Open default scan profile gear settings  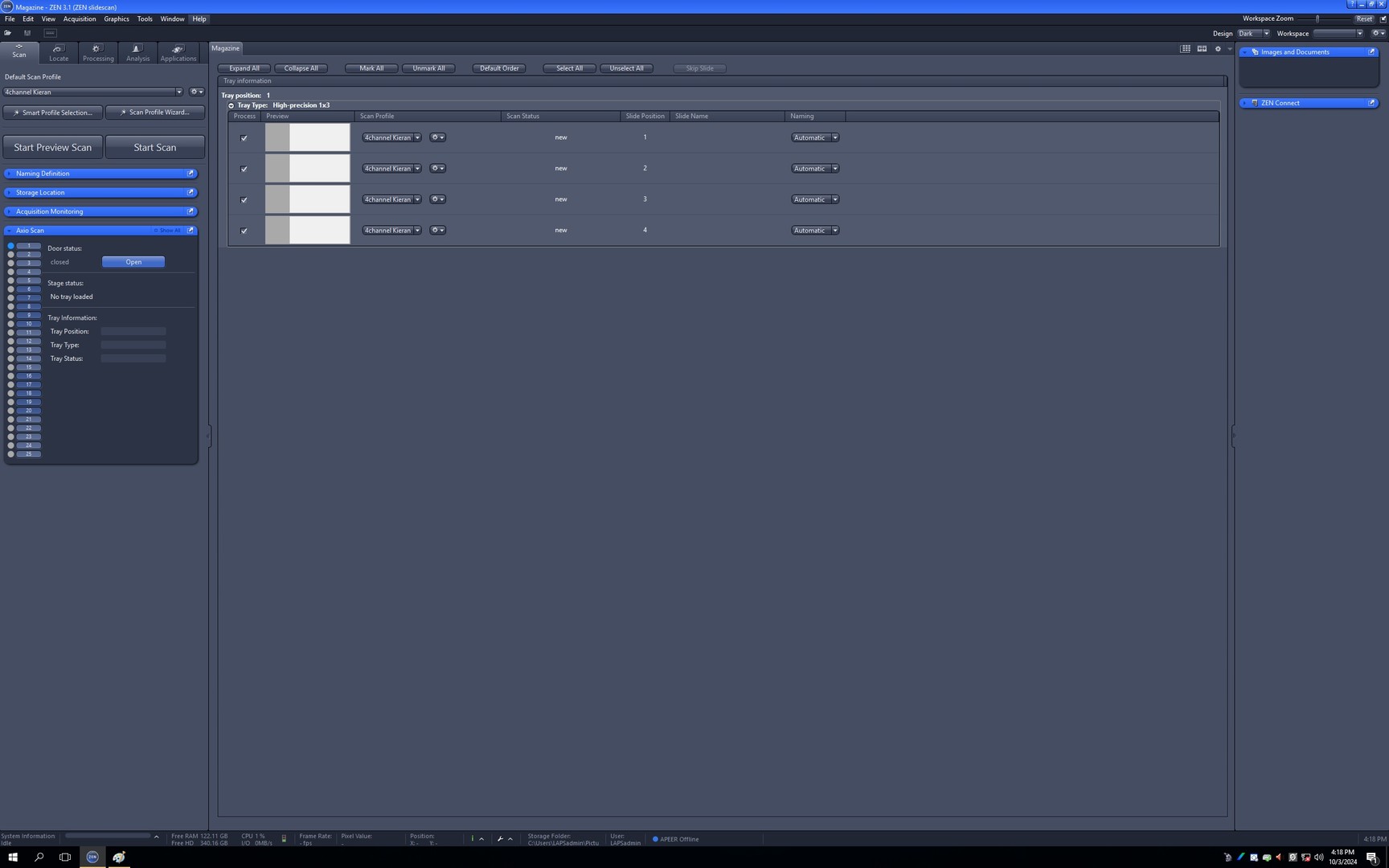196,92
